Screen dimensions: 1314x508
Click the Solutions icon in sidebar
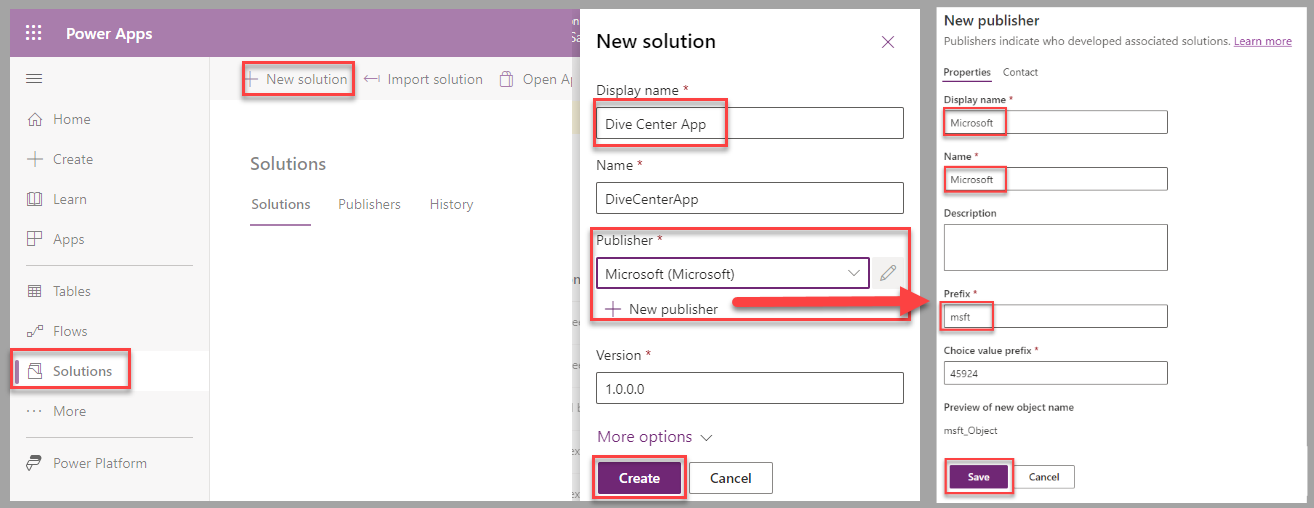point(34,371)
